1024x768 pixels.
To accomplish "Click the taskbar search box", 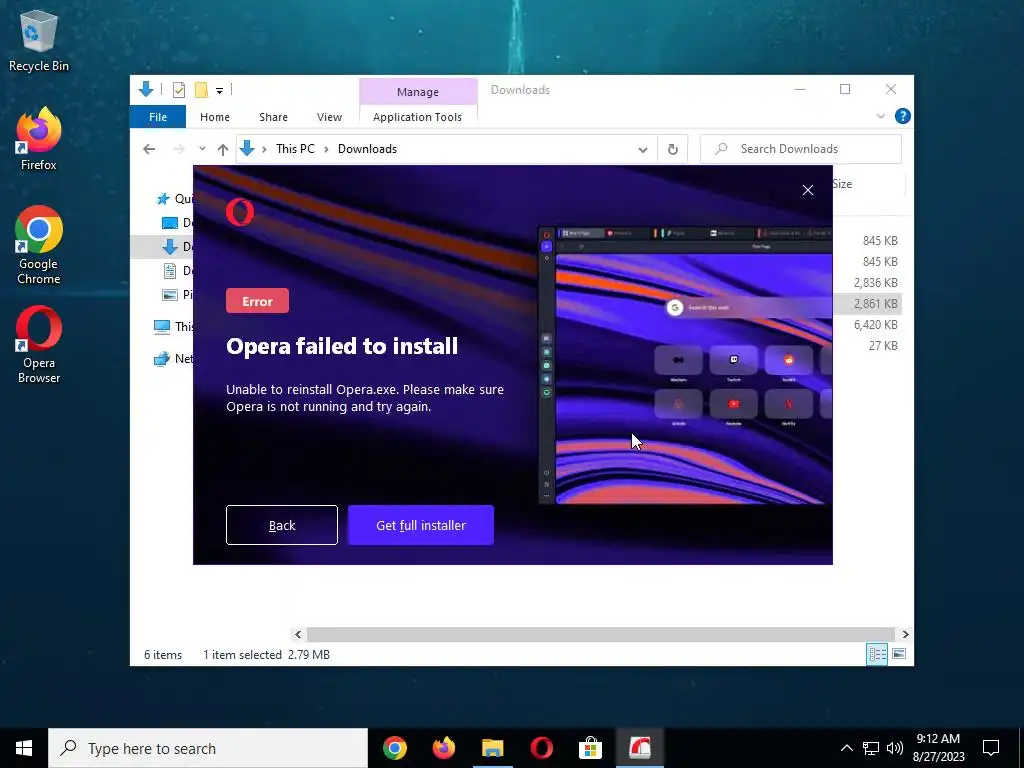I will pos(208,748).
